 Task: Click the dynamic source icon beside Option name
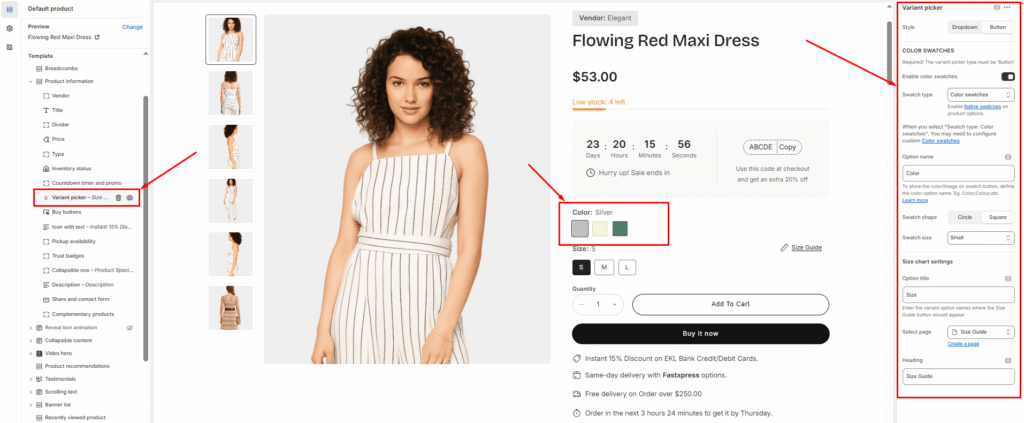pos(1008,157)
